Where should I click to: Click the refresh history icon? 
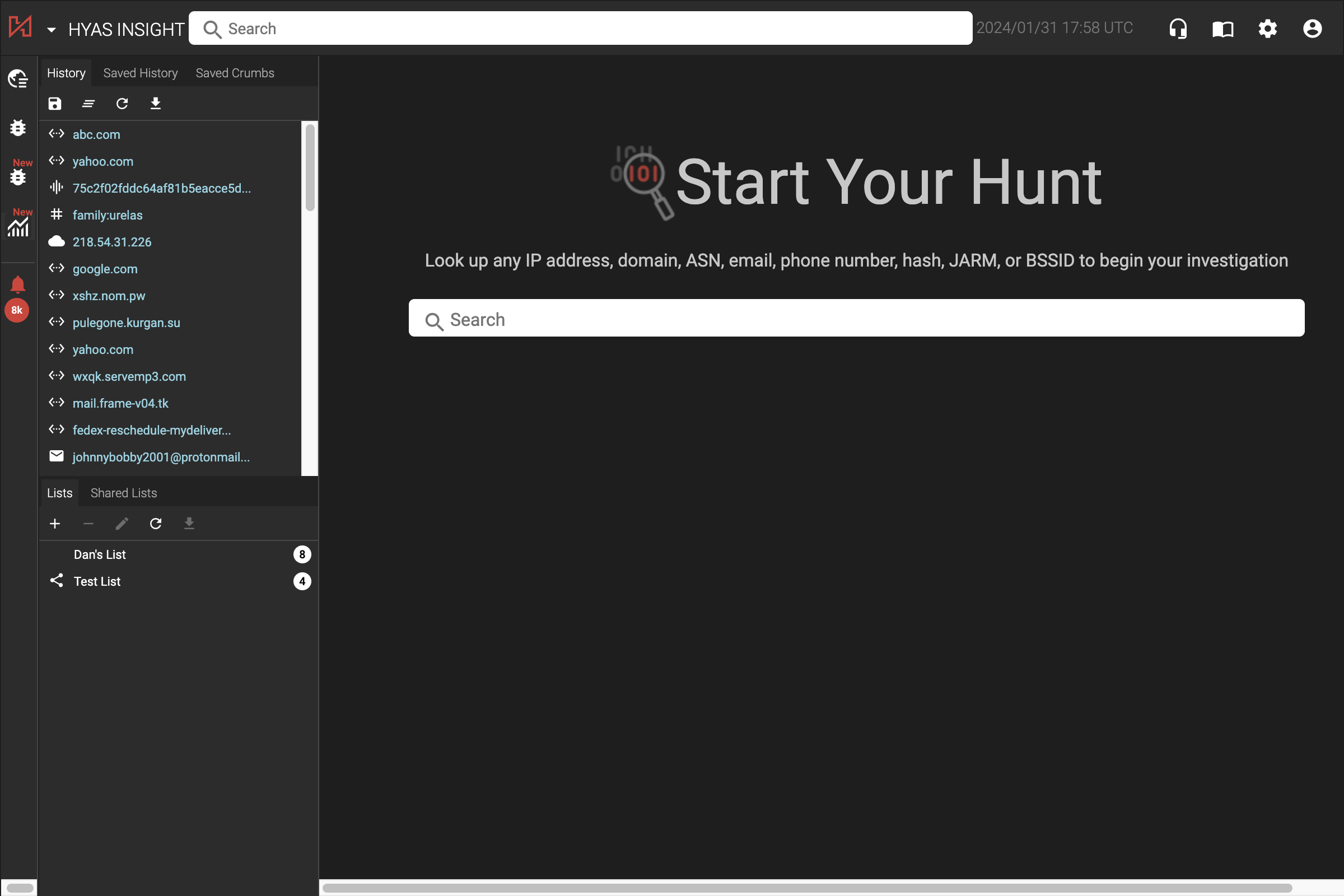(122, 104)
